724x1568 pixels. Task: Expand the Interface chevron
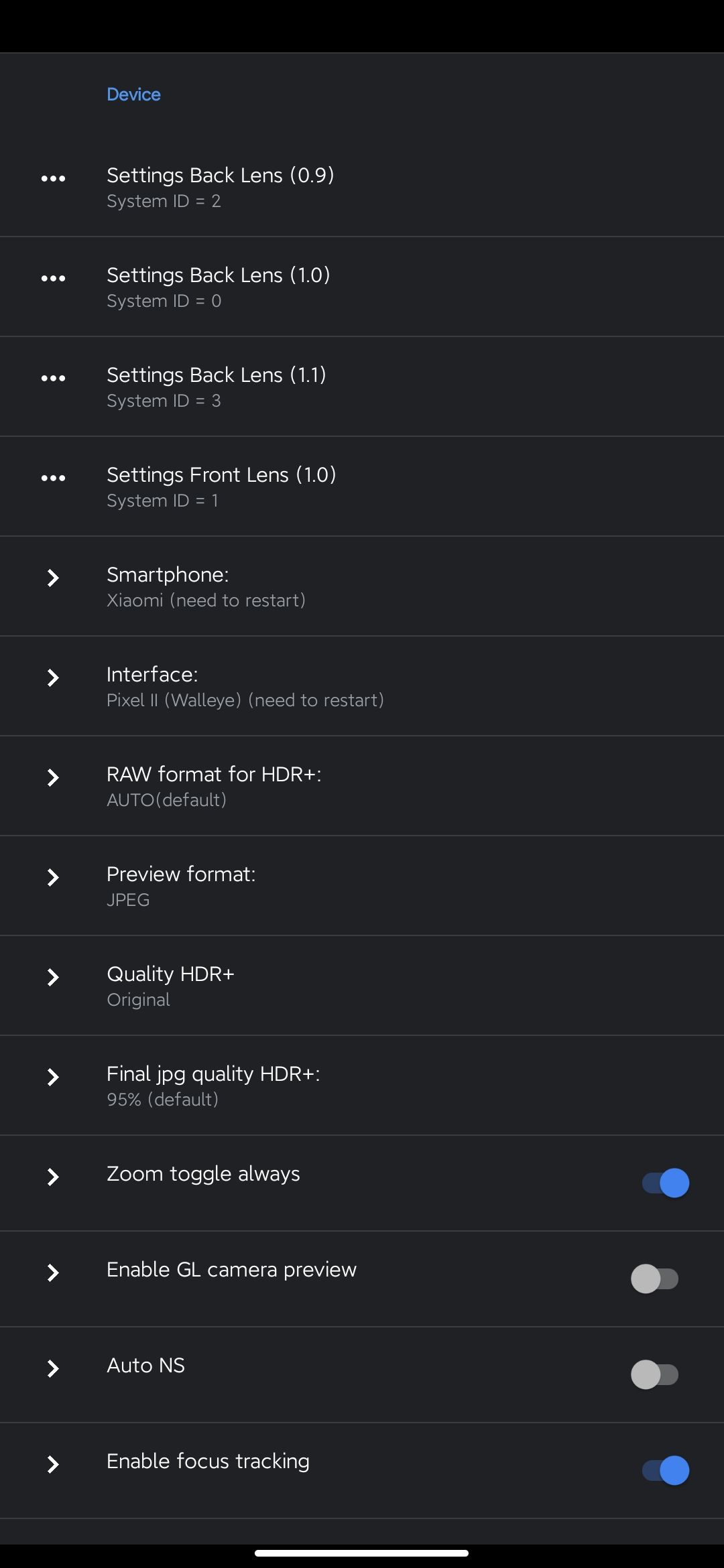53,677
